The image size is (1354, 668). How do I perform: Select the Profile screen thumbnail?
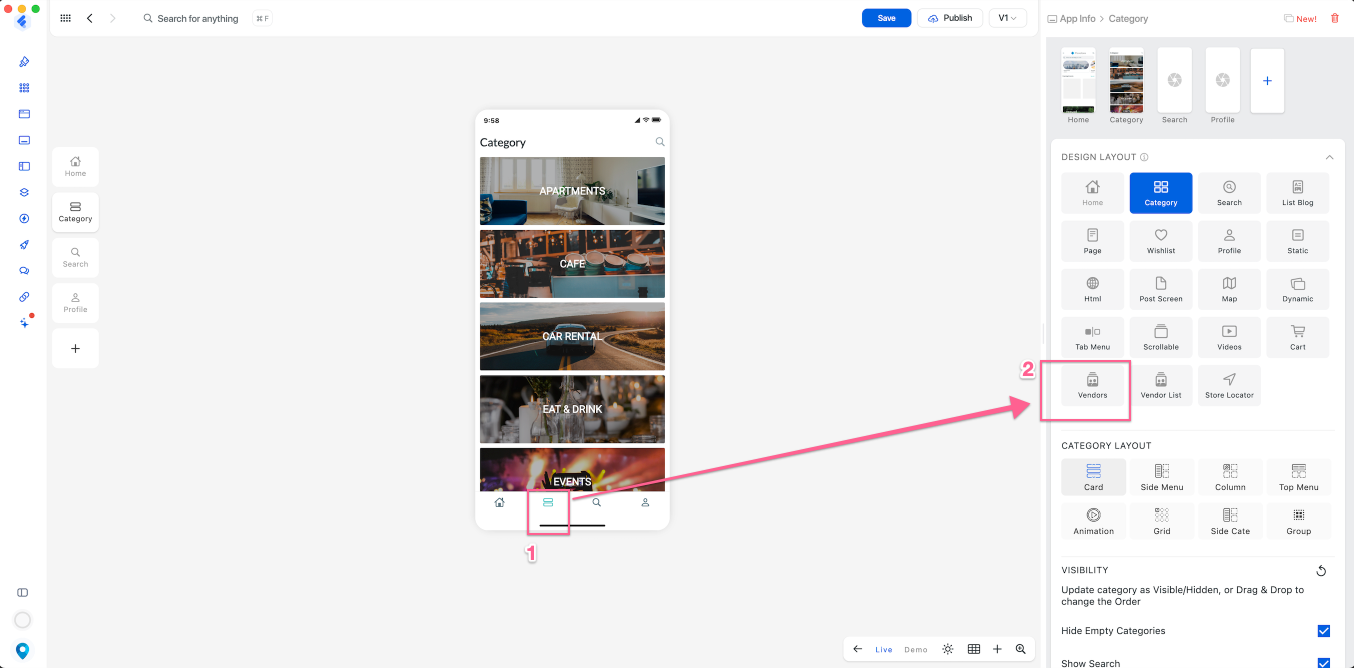point(1222,81)
